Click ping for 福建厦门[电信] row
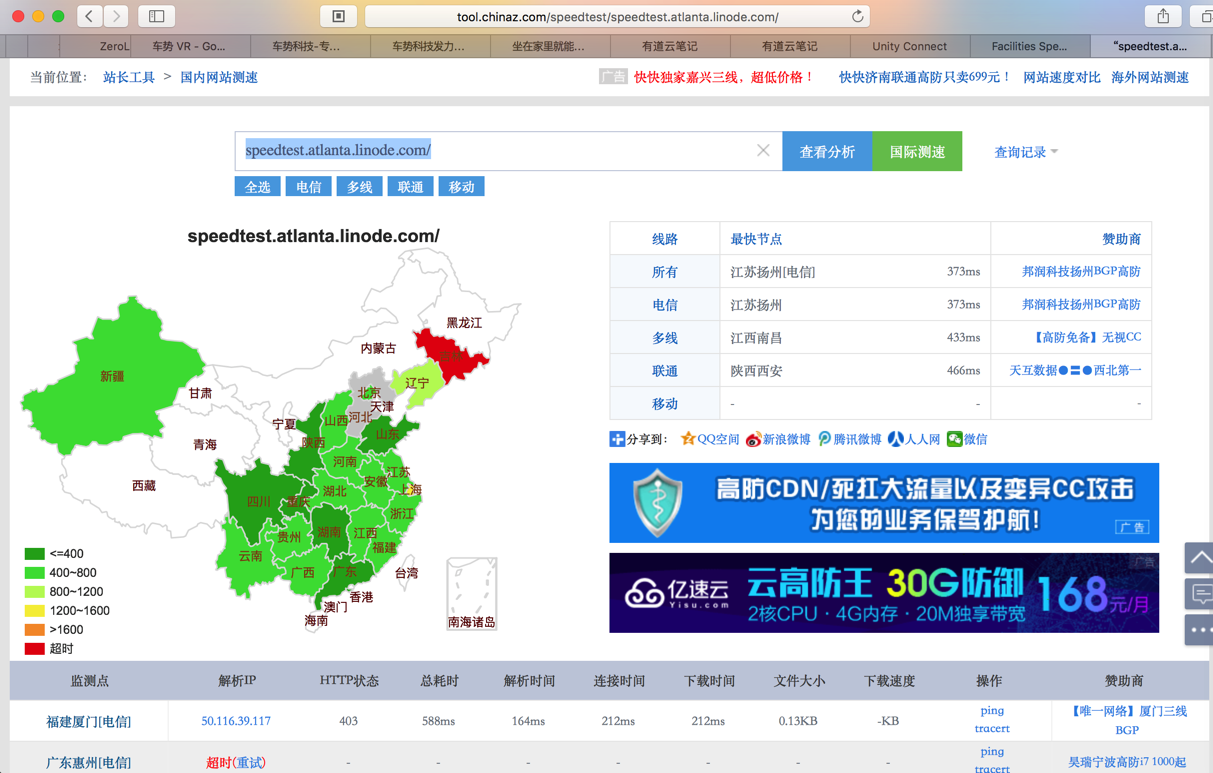The image size is (1213, 773). (x=992, y=711)
